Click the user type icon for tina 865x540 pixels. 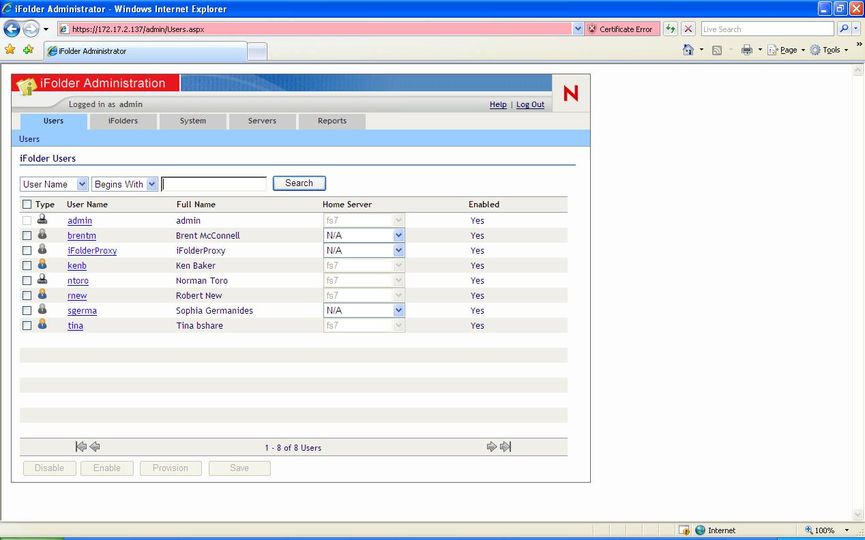42,324
